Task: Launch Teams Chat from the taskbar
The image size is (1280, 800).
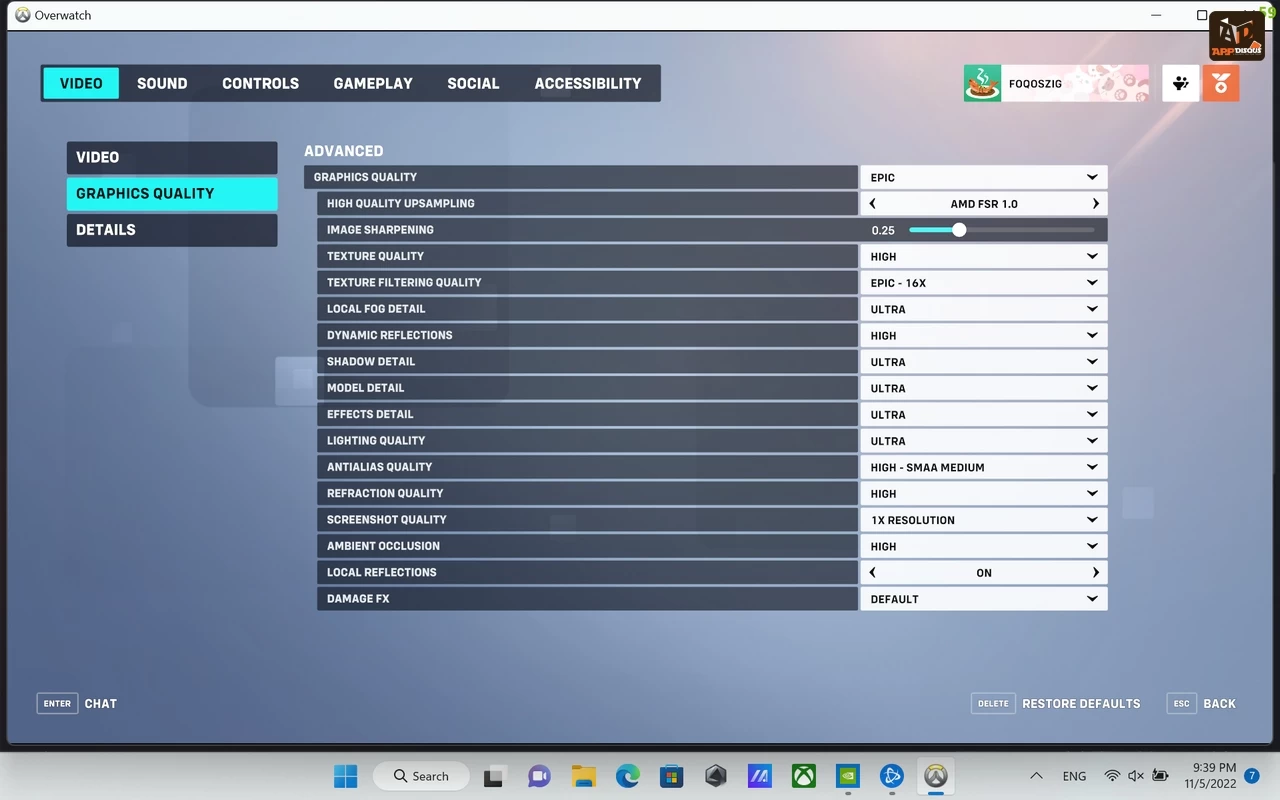Action: pyautogui.click(x=539, y=776)
